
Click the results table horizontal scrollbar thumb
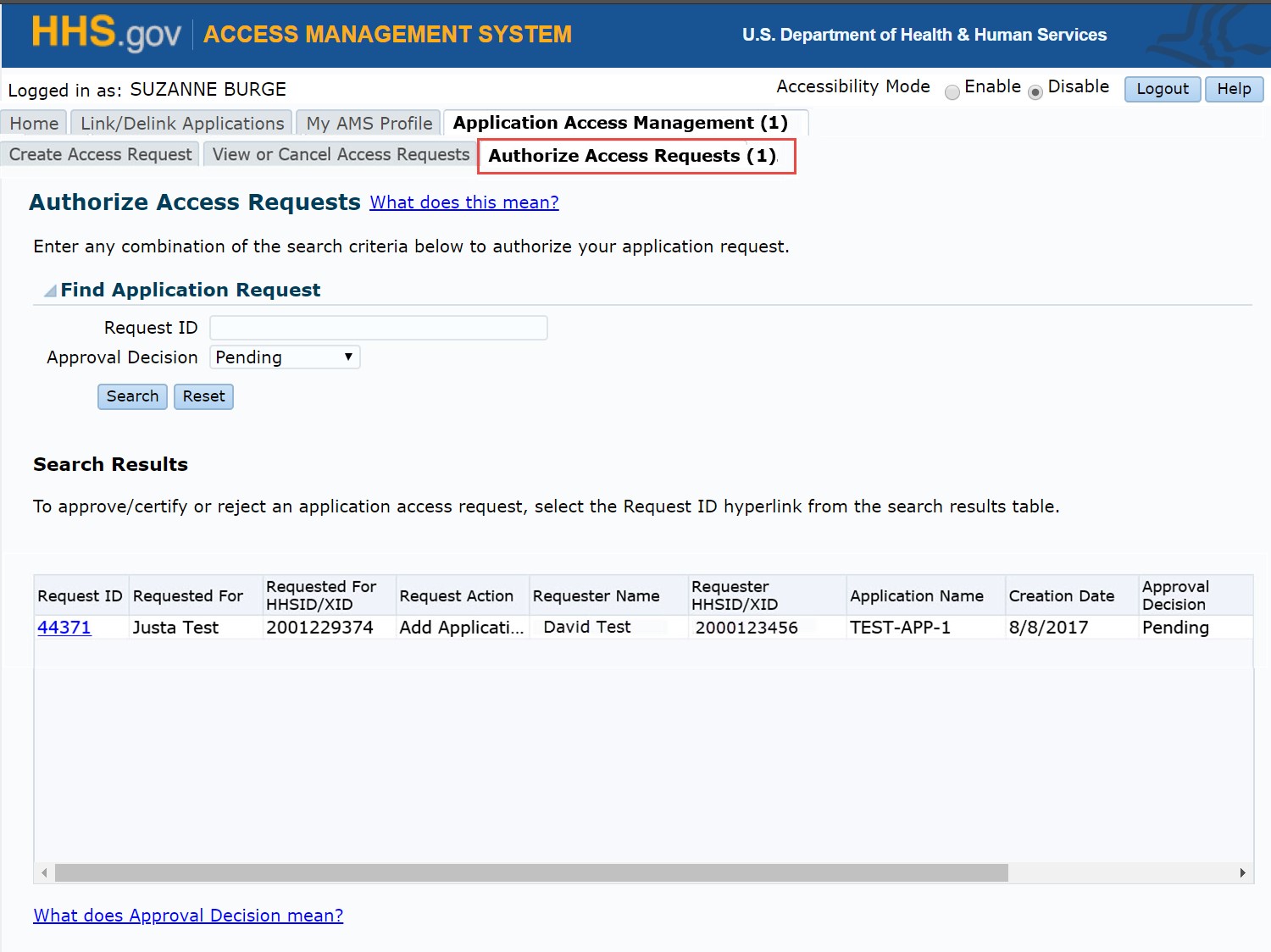pyautogui.click(x=530, y=873)
